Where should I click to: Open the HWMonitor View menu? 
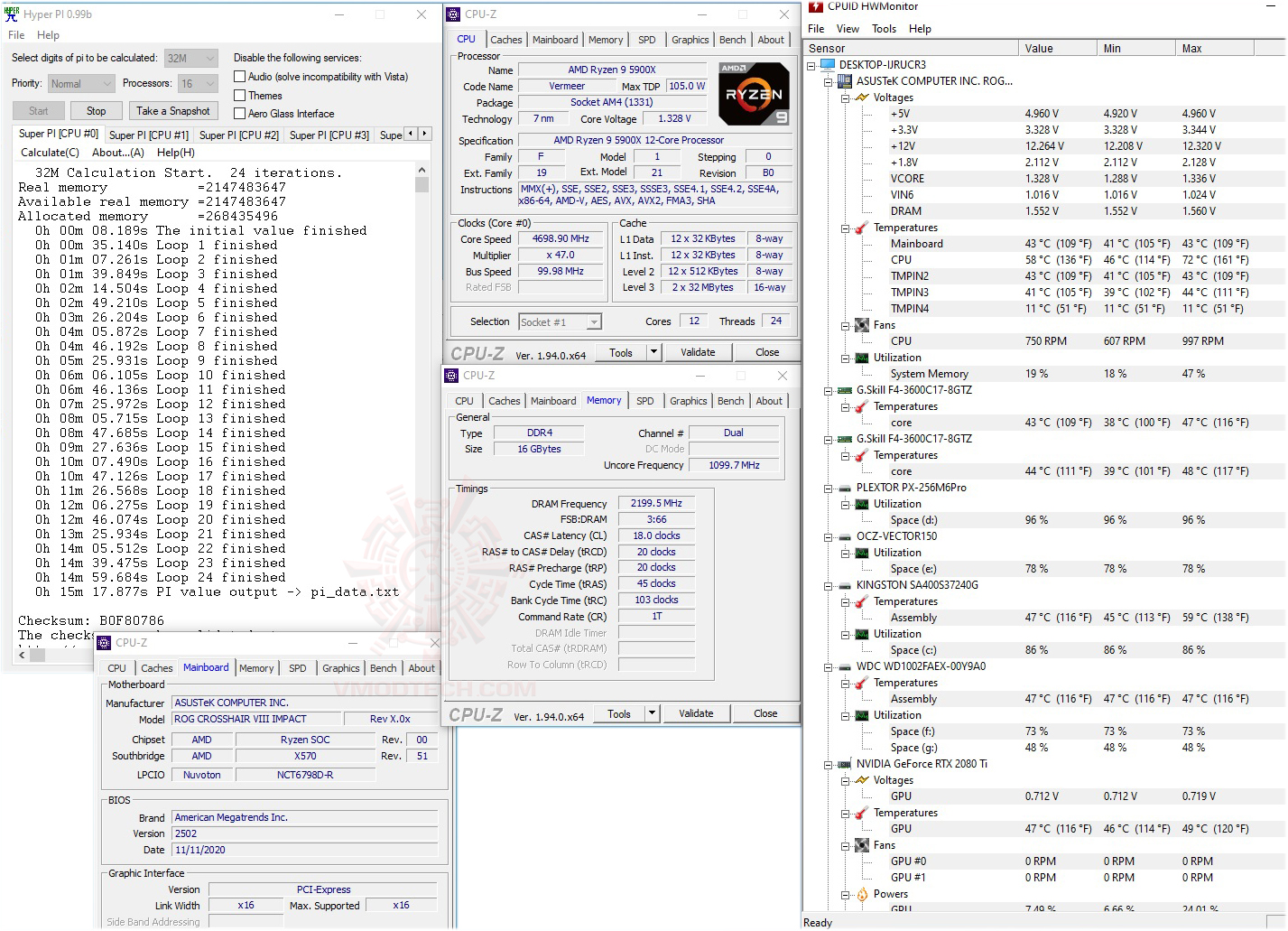coord(848,29)
